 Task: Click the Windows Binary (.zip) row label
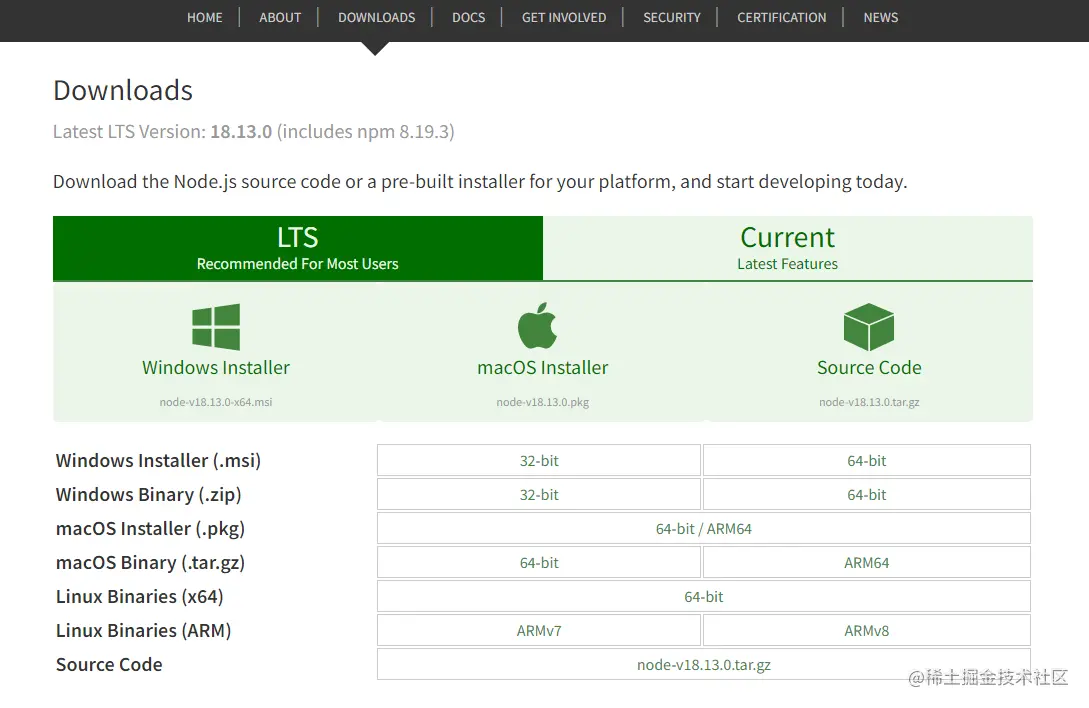149,495
